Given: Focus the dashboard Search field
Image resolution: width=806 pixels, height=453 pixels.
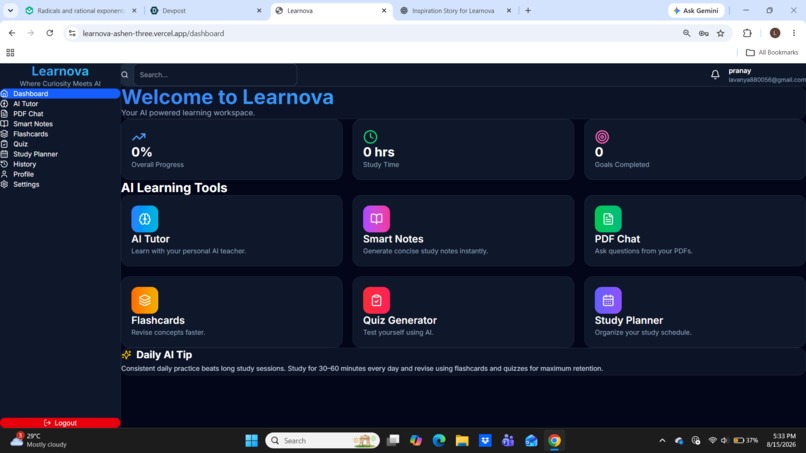Looking at the screenshot, I should tap(215, 75).
